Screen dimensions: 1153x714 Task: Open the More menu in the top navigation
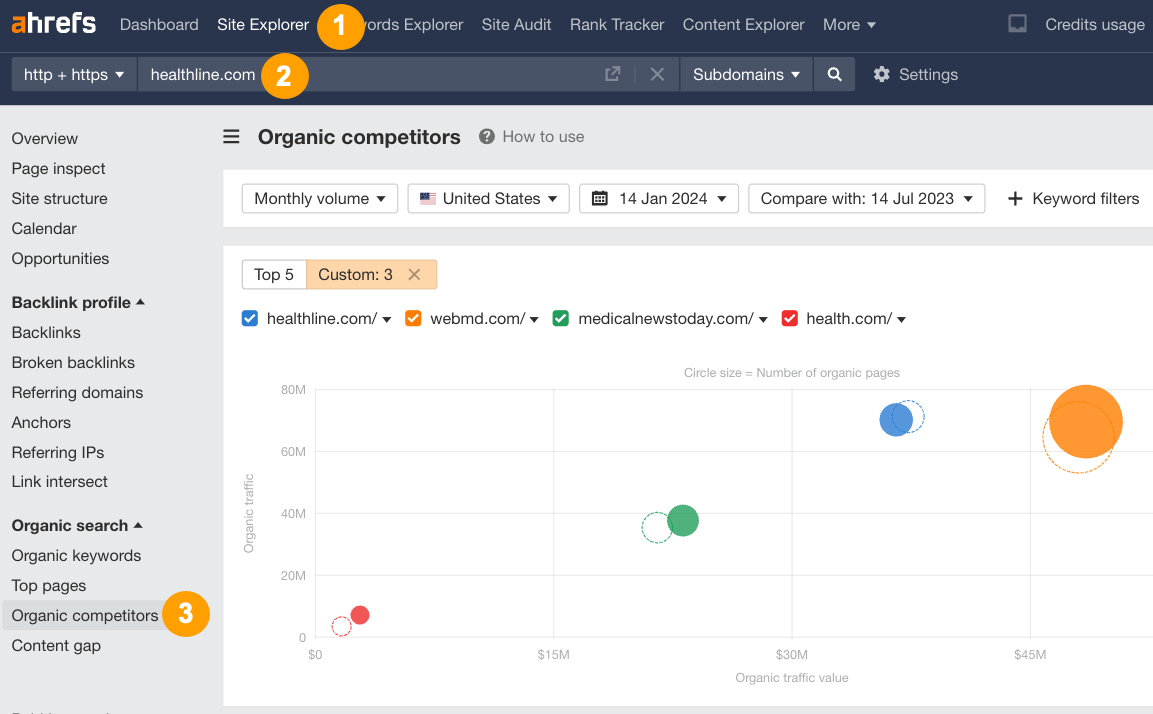(x=849, y=24)
